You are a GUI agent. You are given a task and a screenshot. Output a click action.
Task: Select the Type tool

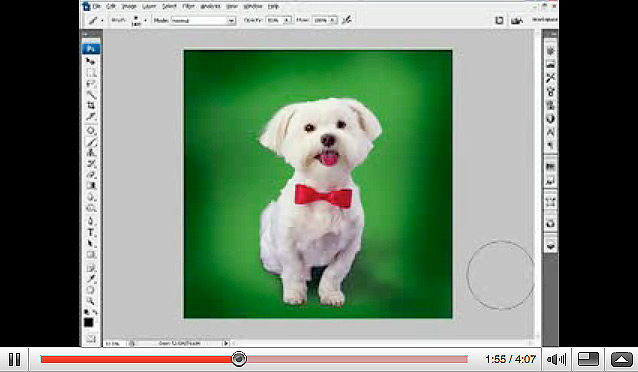[91, 233]
